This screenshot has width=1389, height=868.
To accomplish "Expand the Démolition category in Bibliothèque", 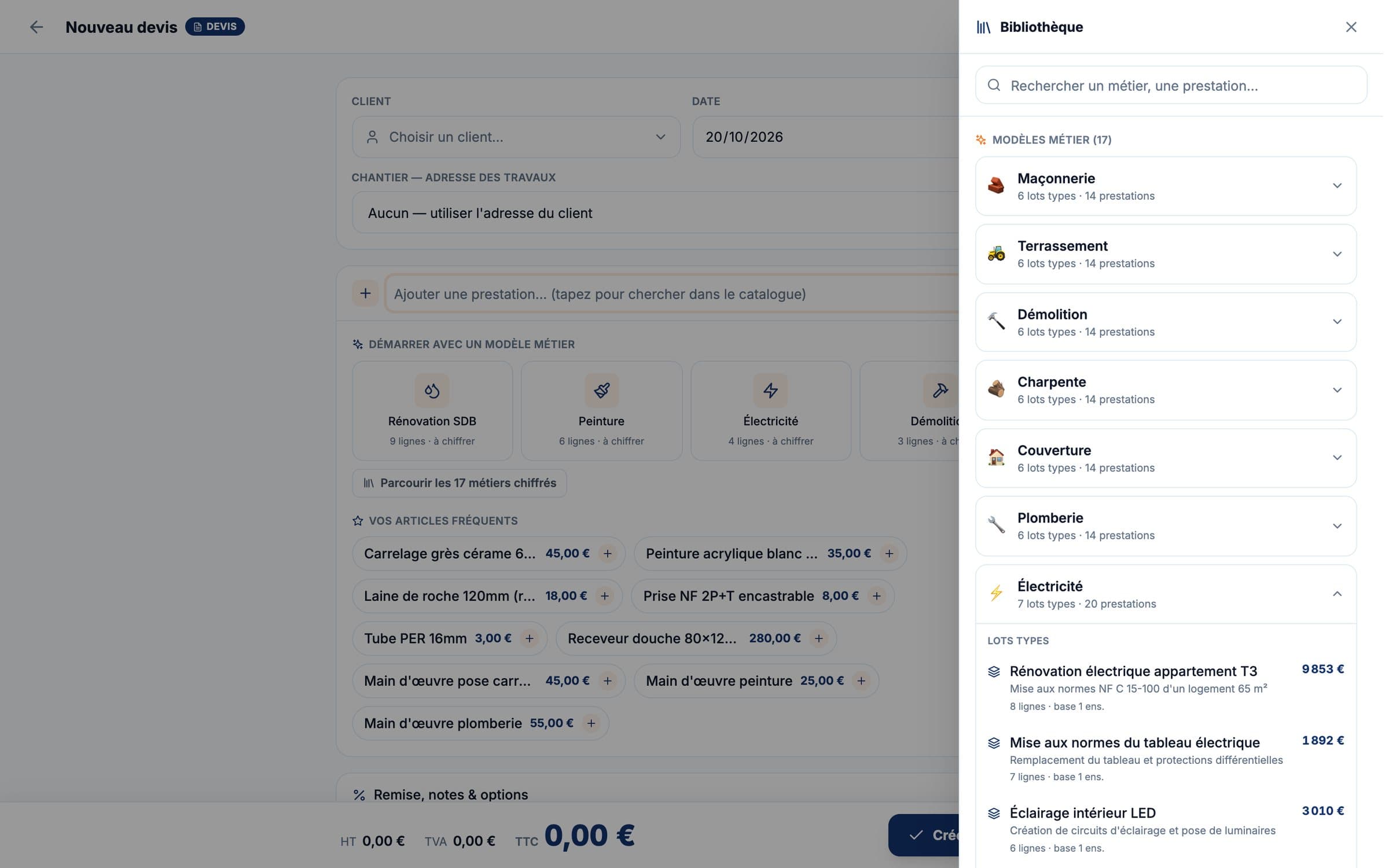I will pyautogui.click(x=1166, y=322).
